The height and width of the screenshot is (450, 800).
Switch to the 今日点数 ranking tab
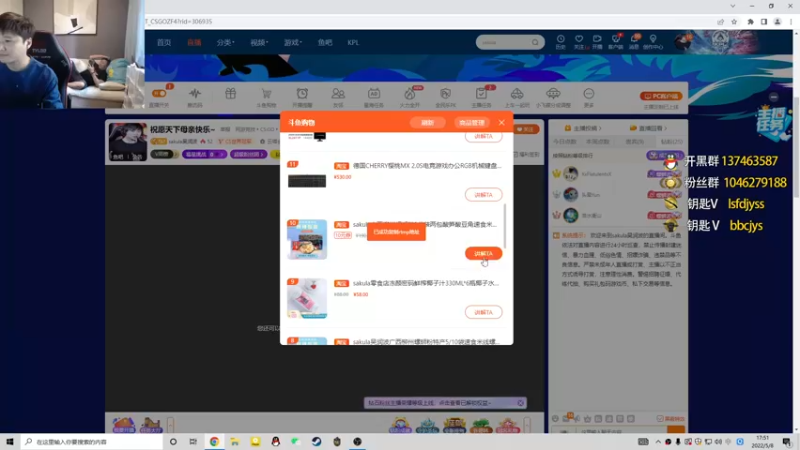point(564,141)
